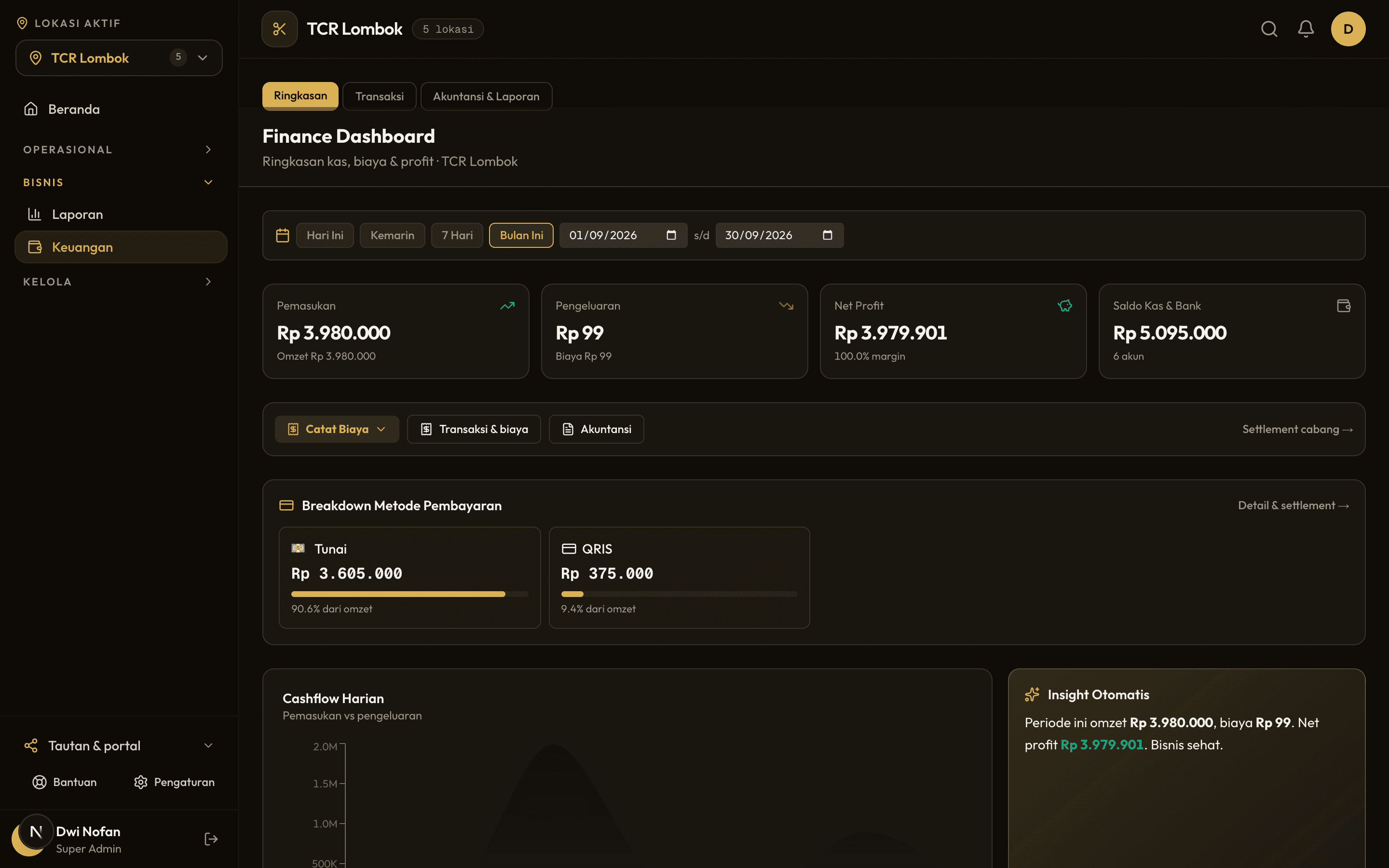Open notifications bell
Viewport: 1389px width, 868px height.
[1306, 29]
